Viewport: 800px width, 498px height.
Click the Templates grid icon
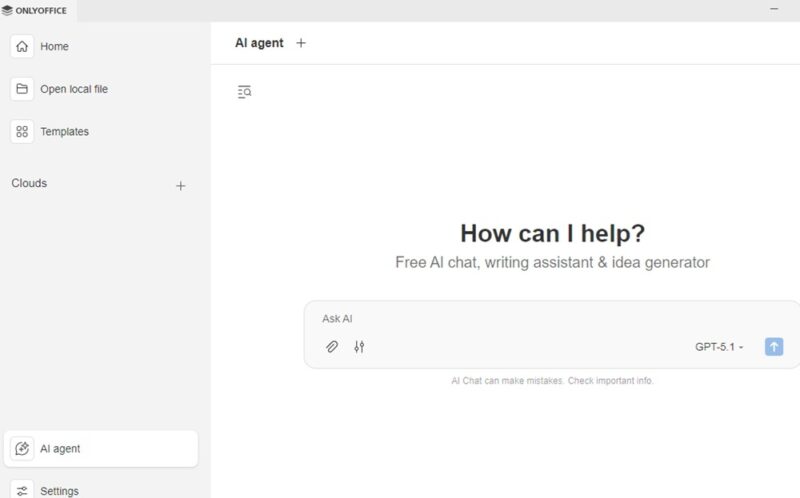pyautogui.click(x=22, y=132)
